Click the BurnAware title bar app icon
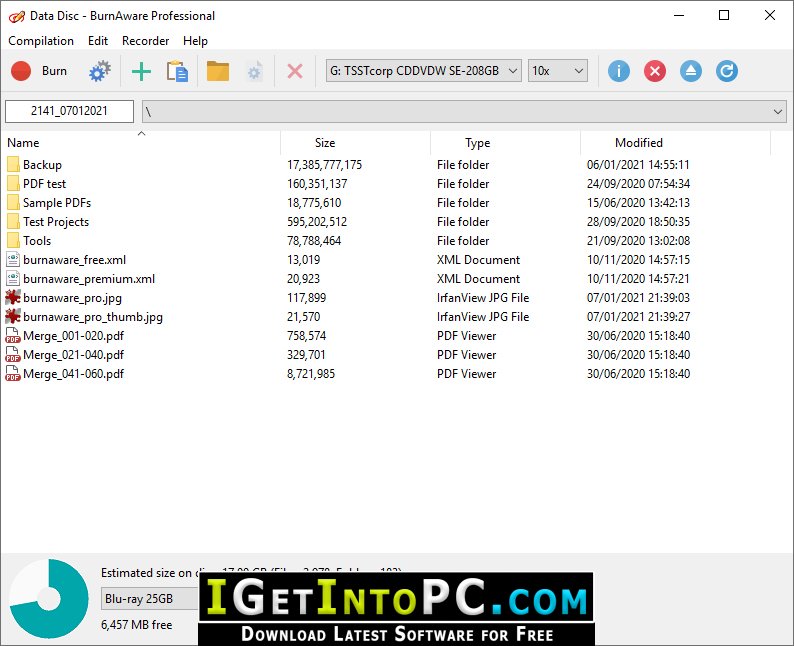The image size is (794, 646). click(x=16, y=16)
